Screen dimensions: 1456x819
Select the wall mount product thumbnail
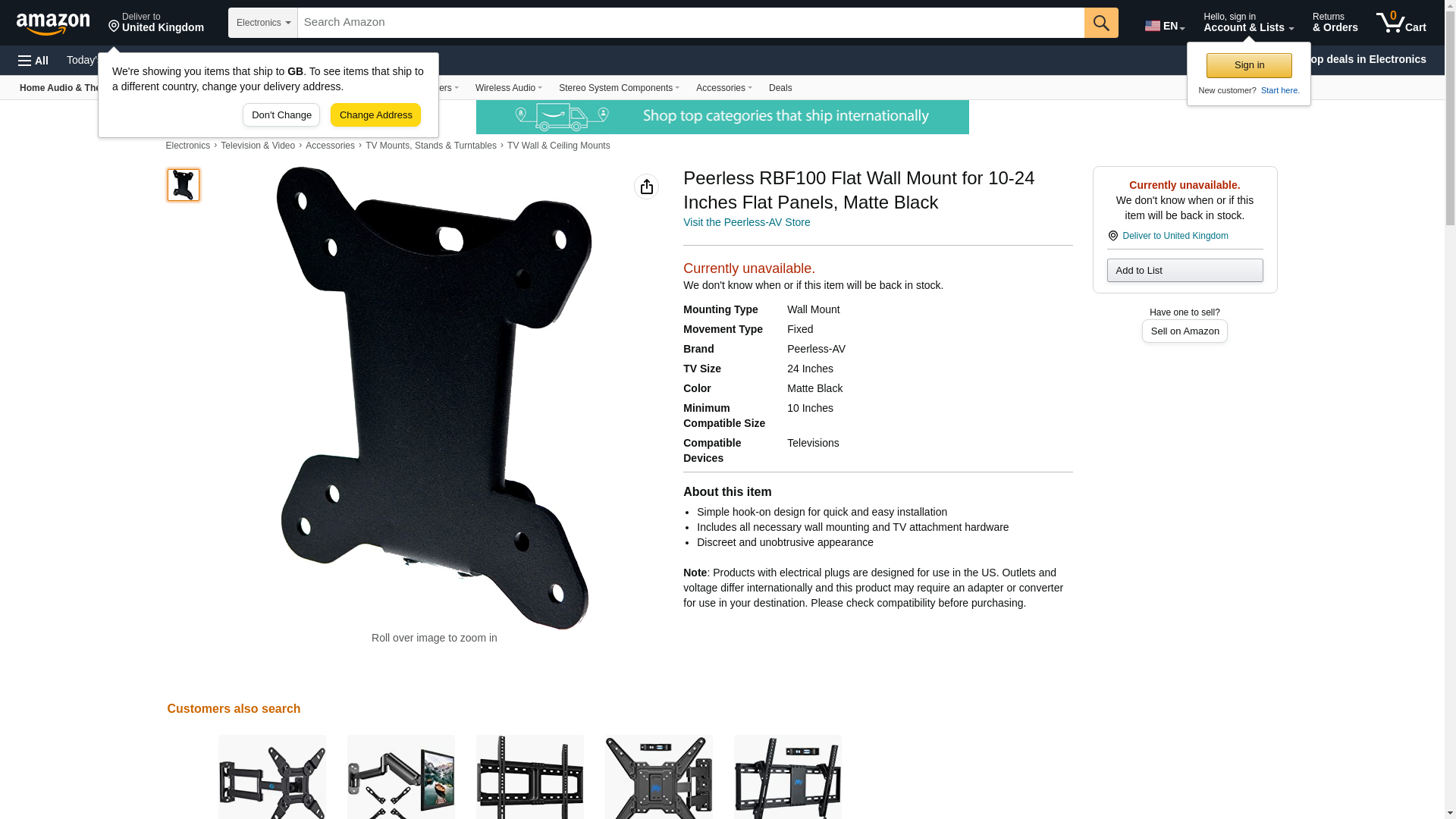184,185
